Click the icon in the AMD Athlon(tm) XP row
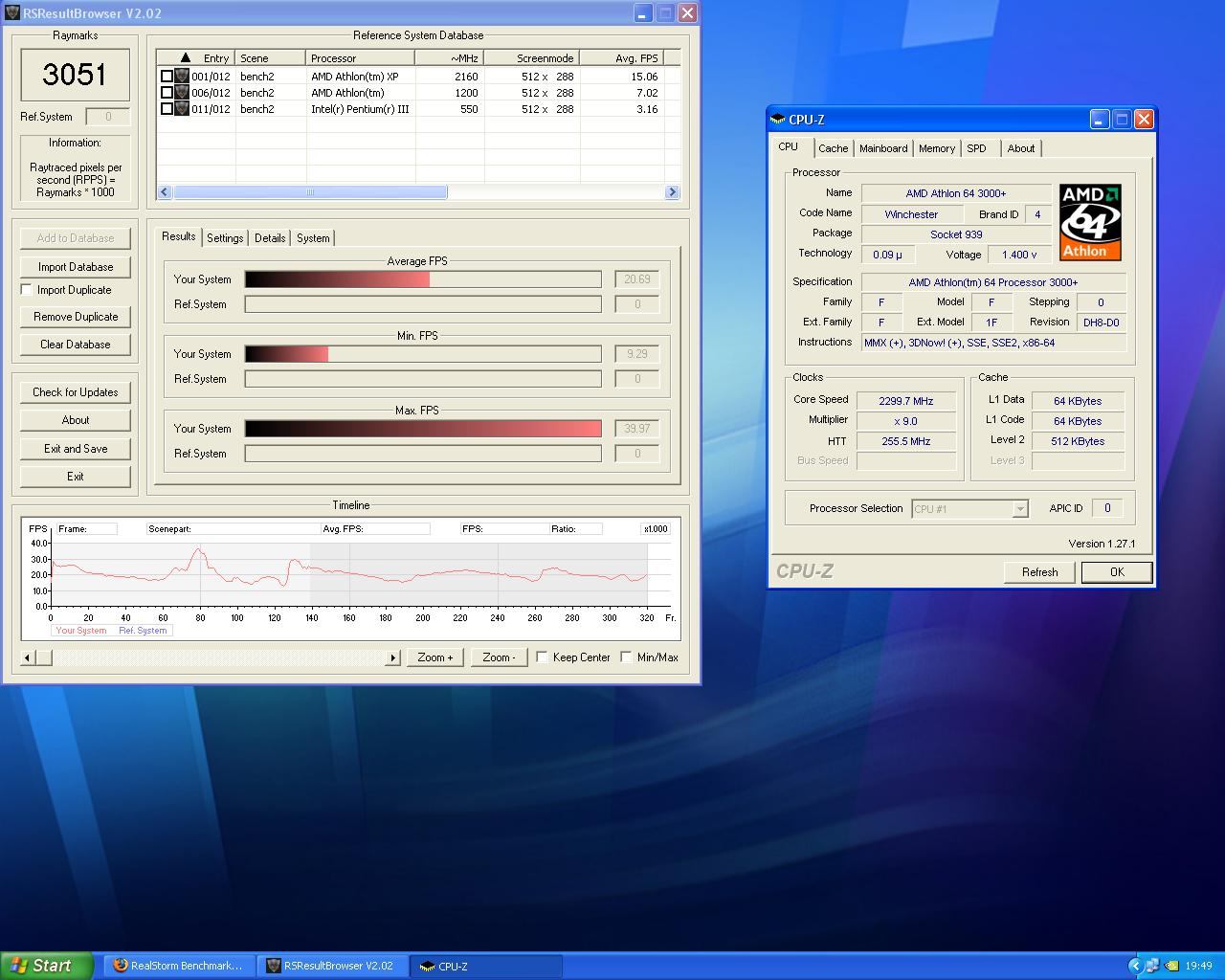 pyautogui.click(x=181, y=77)
